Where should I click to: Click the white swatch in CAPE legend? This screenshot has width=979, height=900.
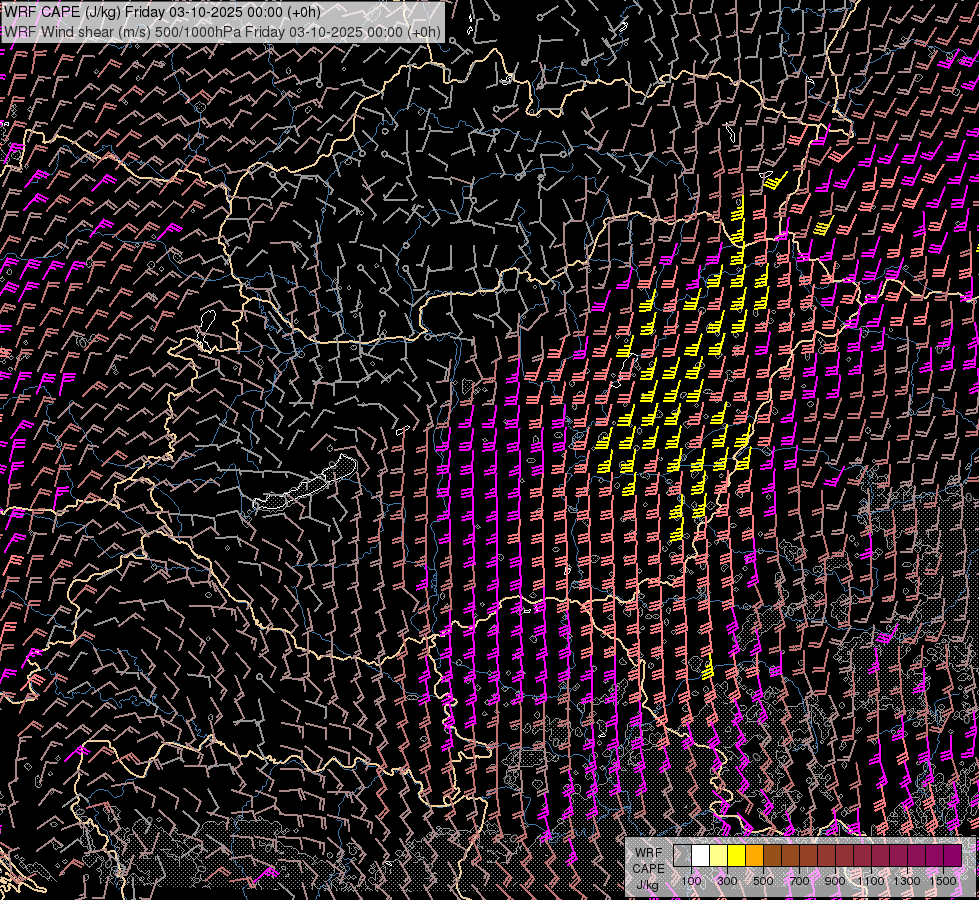700,855
